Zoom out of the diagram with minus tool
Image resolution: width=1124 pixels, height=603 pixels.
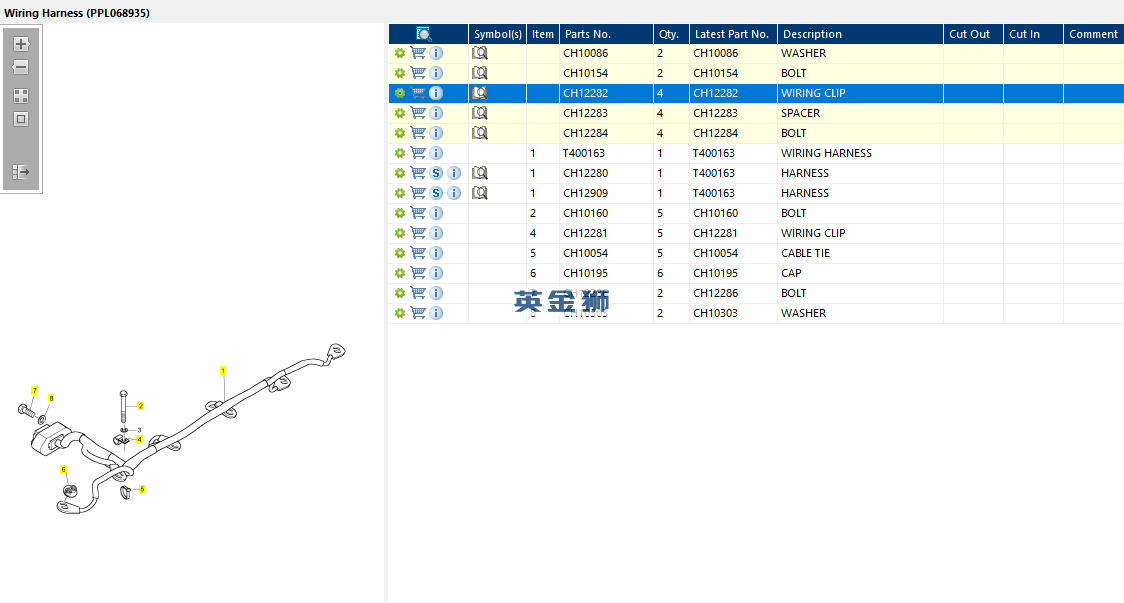[x=21, y=67]
